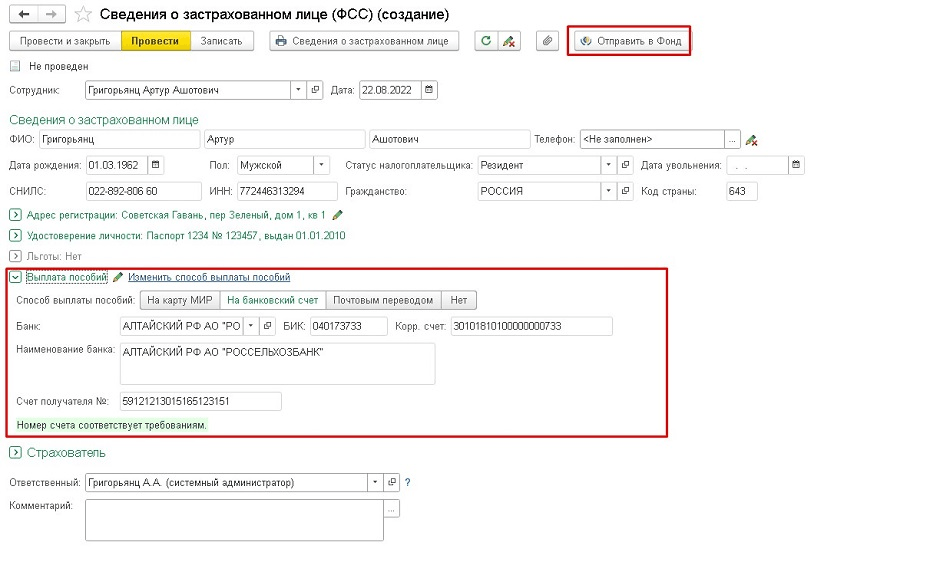Expand Удостоверение личности section

(15, 235)
